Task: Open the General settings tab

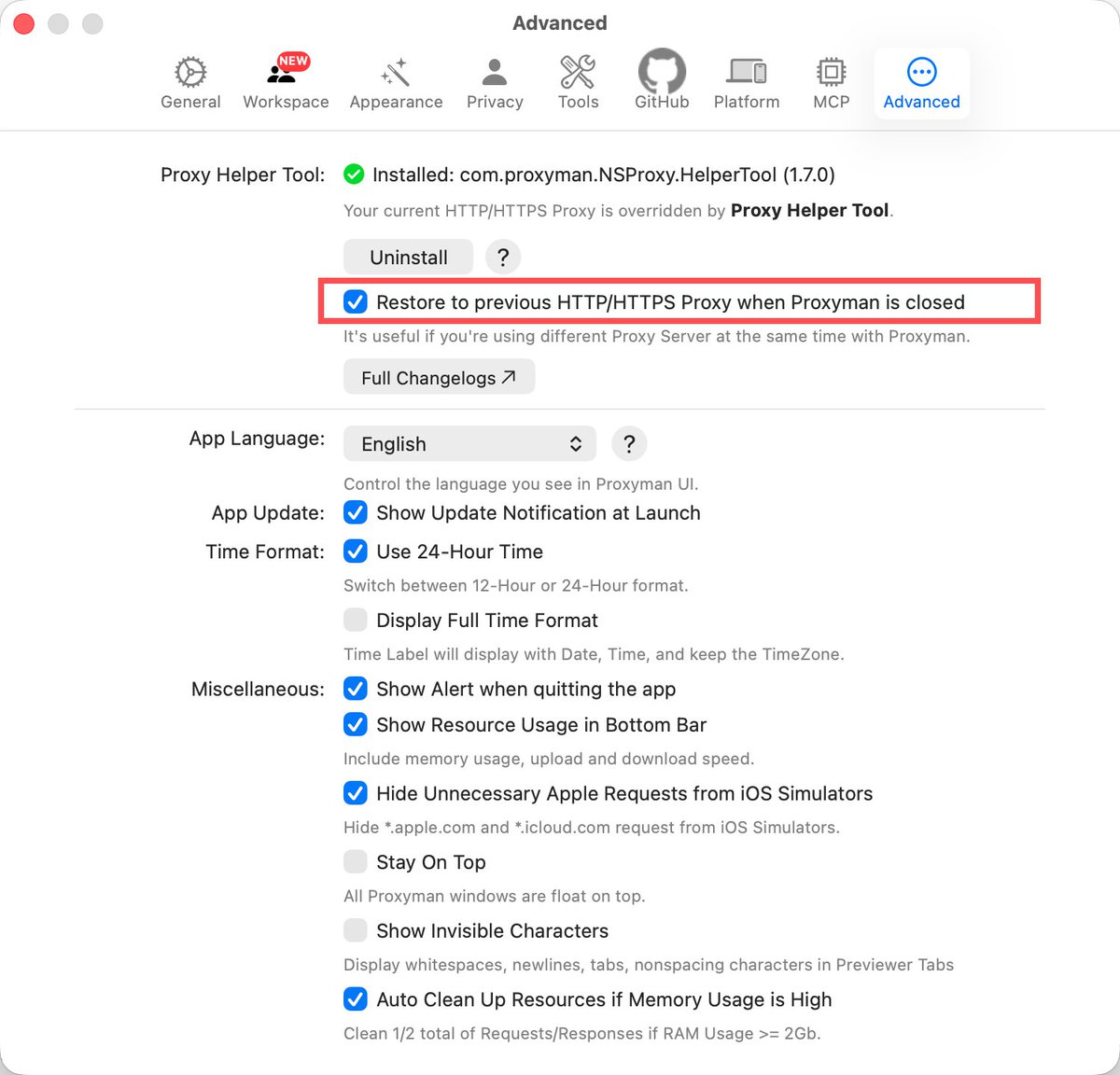Action: point(190,84)
